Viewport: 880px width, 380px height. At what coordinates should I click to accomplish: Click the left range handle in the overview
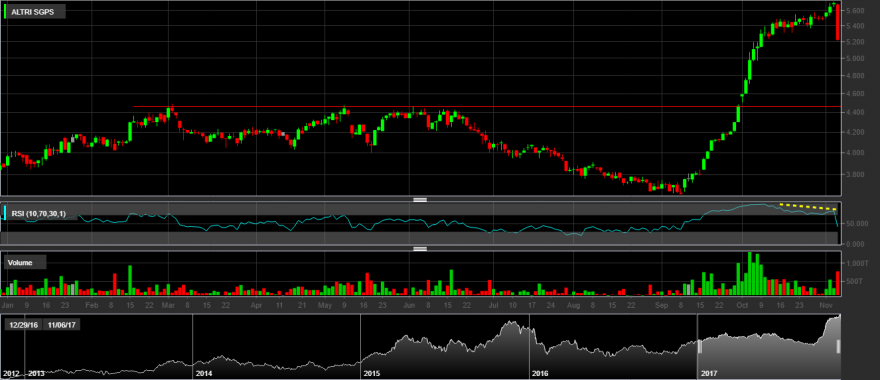click(x=700, y=346)
